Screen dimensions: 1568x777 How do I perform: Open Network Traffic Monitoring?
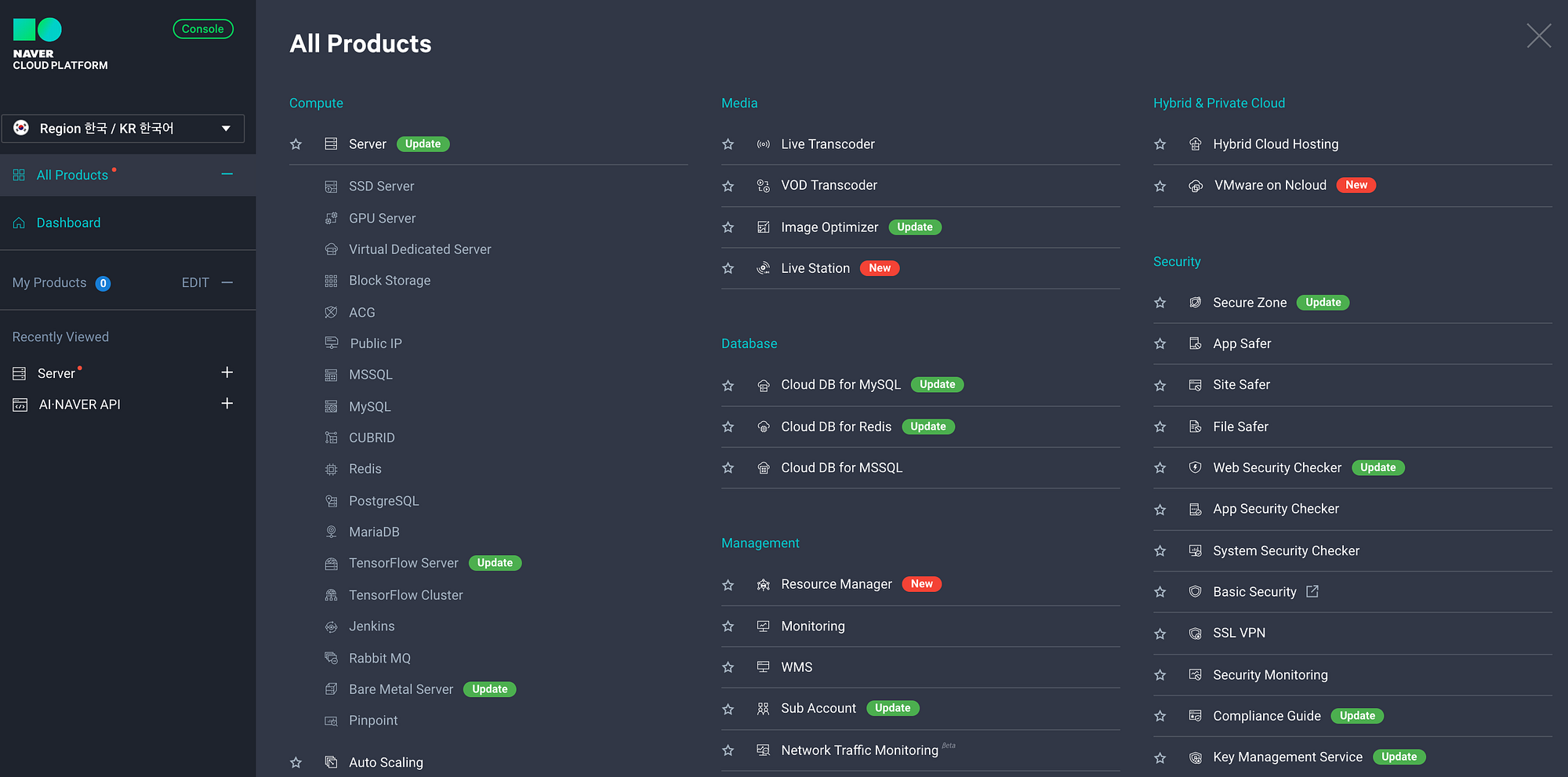pos(859,750)
